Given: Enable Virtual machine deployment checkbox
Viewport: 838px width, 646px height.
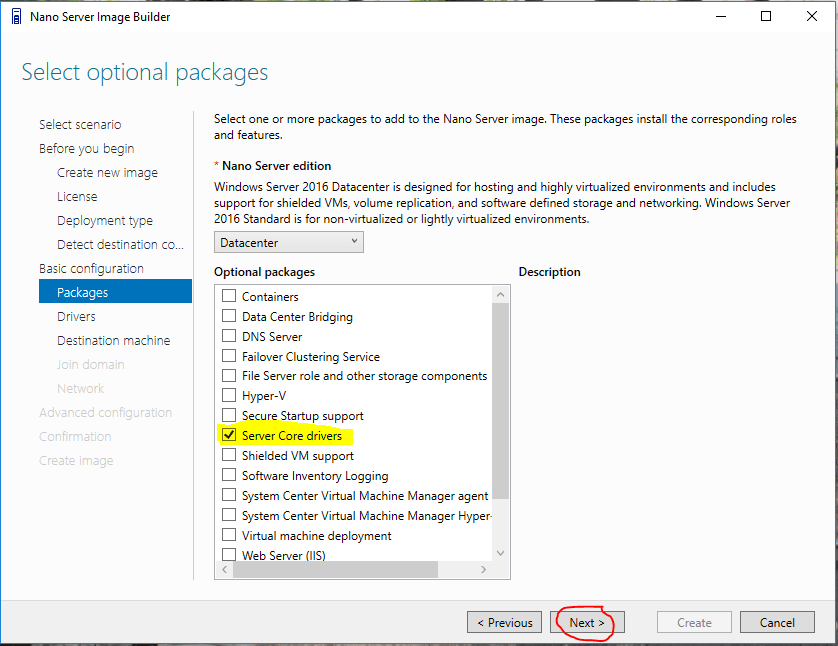Looking at the screenshot, I should click(x=229, y=535).
